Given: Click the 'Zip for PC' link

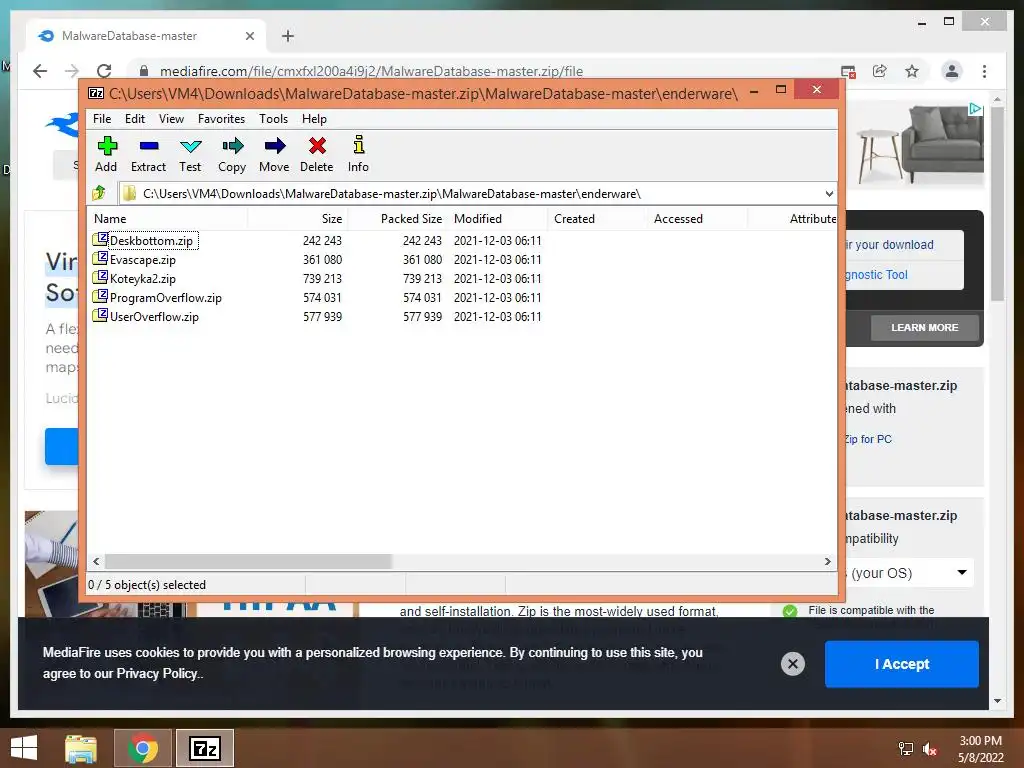Looking at the screenshot, I should 868,439.
